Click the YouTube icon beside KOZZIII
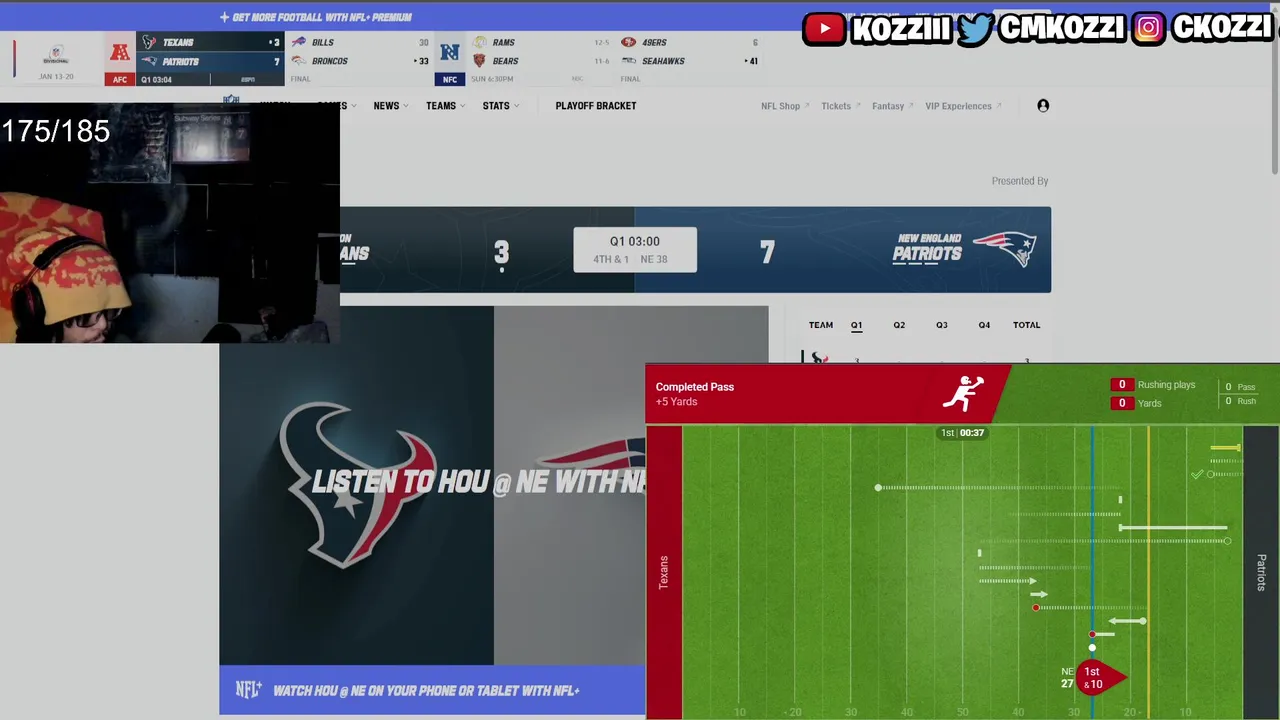 [x=825, y=29]
